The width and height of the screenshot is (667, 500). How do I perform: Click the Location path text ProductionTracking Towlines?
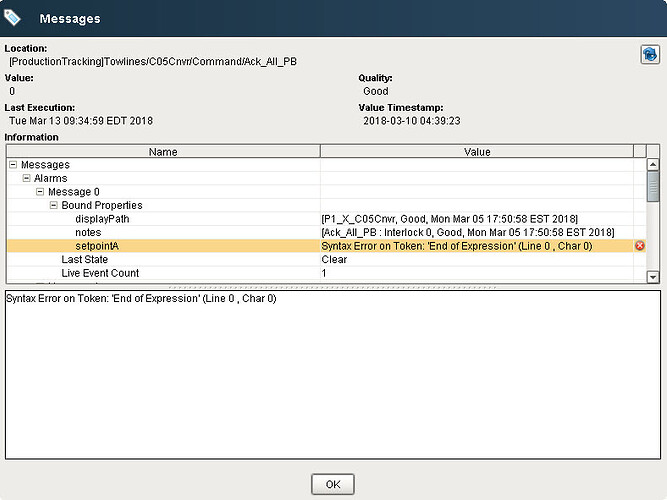click(x=153, y=62)
